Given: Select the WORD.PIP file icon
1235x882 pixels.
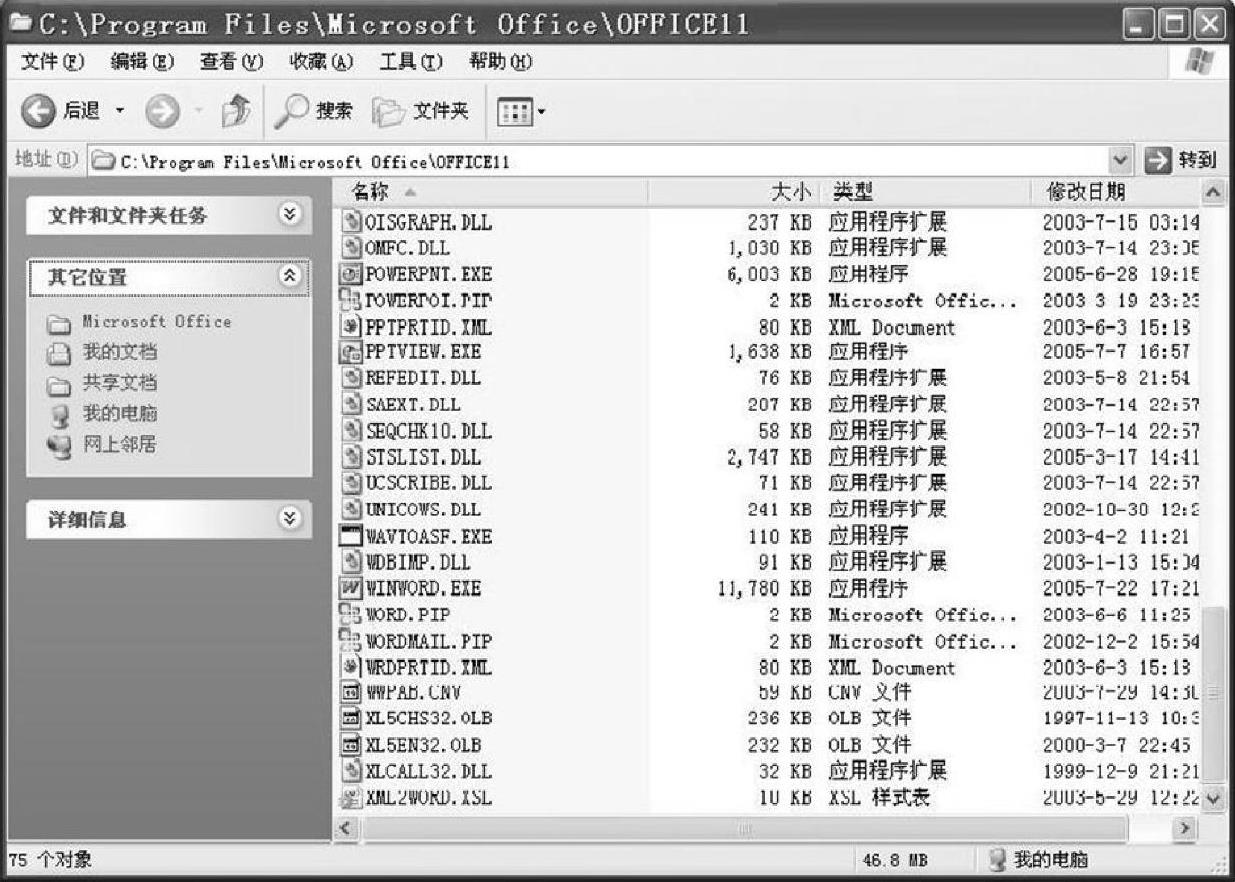Looking at the screenshot, I should pyautogui.click(x=350, y=615).
